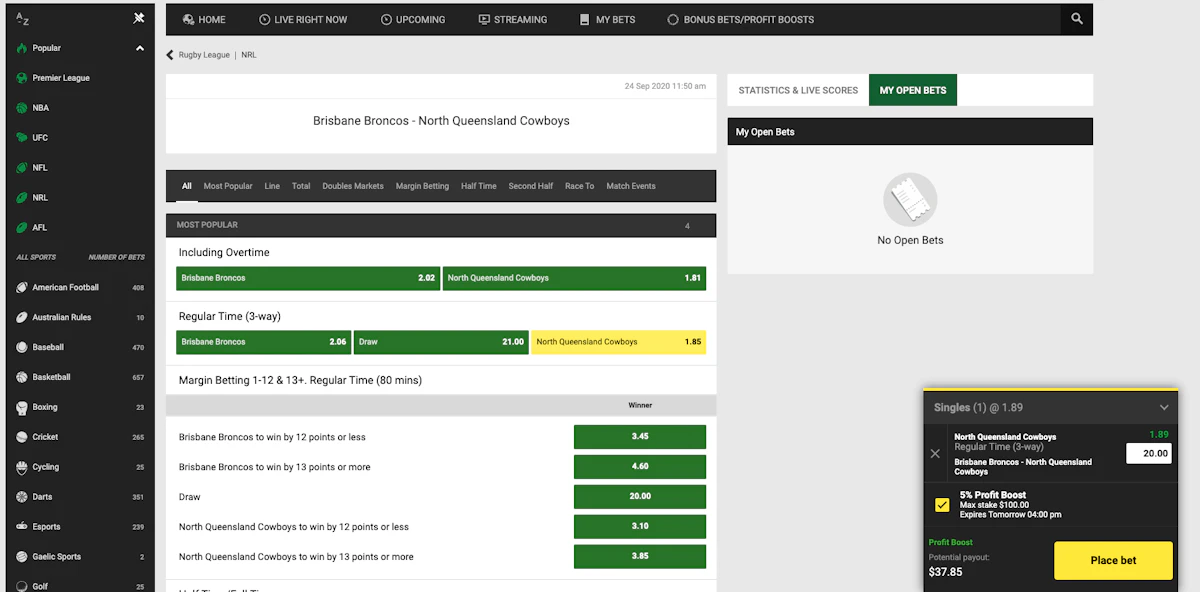This screenshot has height=592, width=1200.
Task: Collapse the Popular sports section
Action: pos(140,48)
